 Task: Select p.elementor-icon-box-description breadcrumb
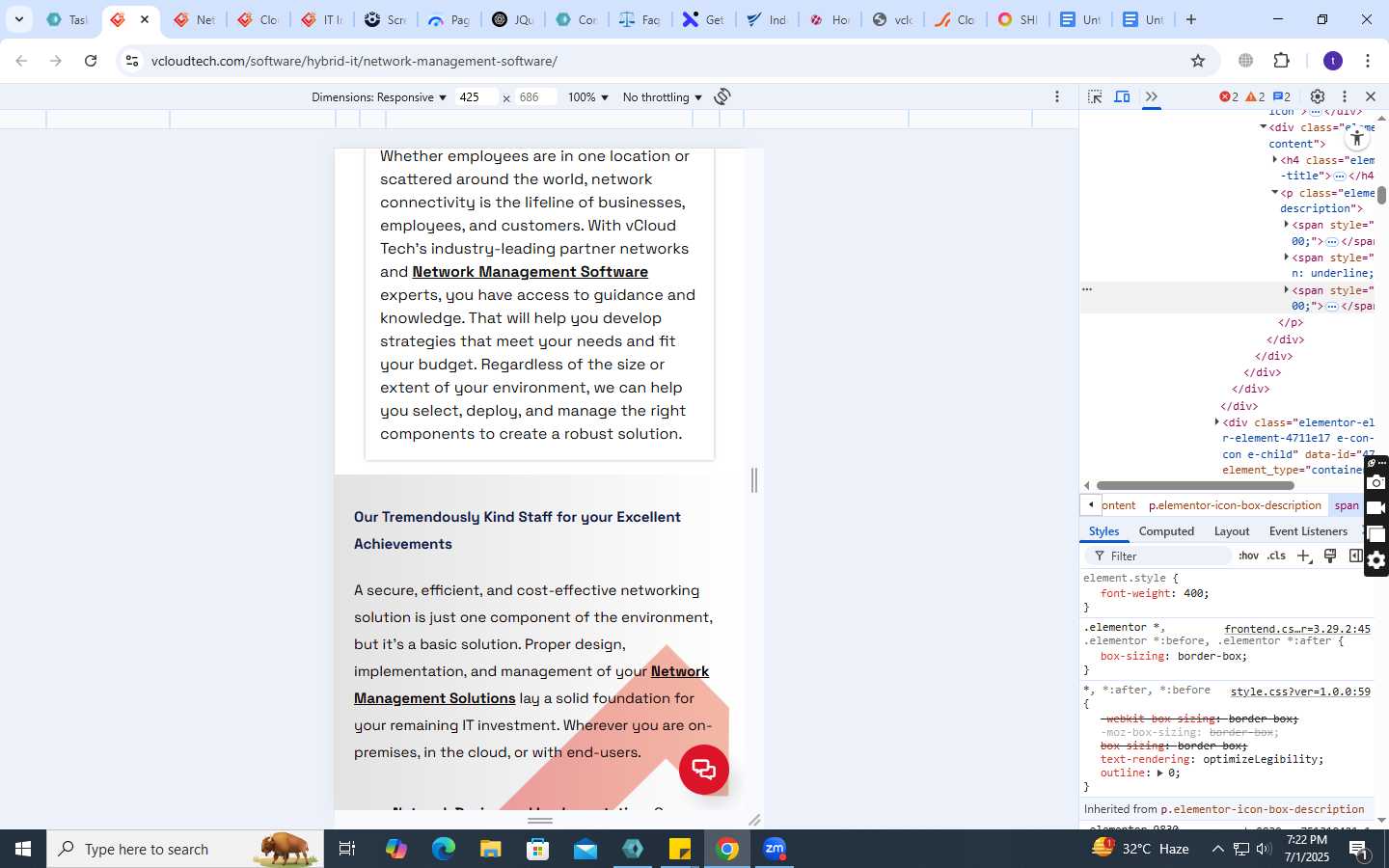[x=1235, y=505]
